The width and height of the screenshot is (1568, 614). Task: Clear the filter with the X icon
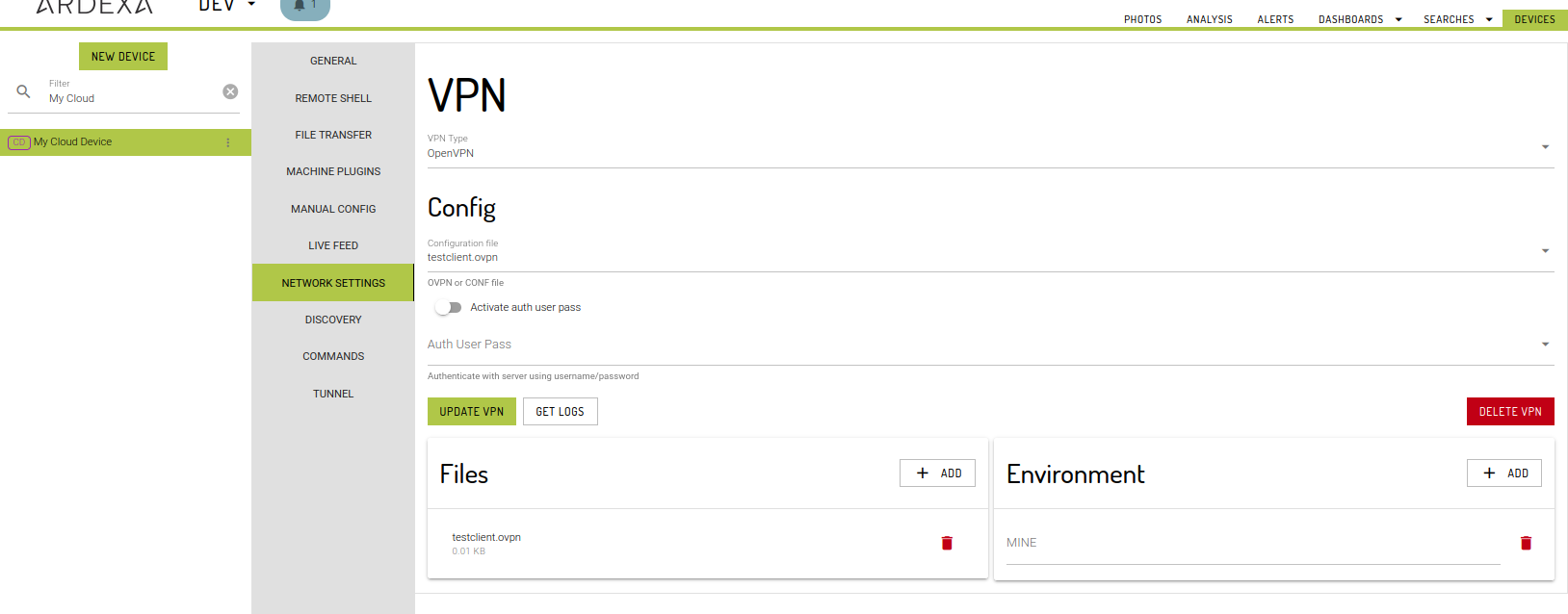click(230, 91)
